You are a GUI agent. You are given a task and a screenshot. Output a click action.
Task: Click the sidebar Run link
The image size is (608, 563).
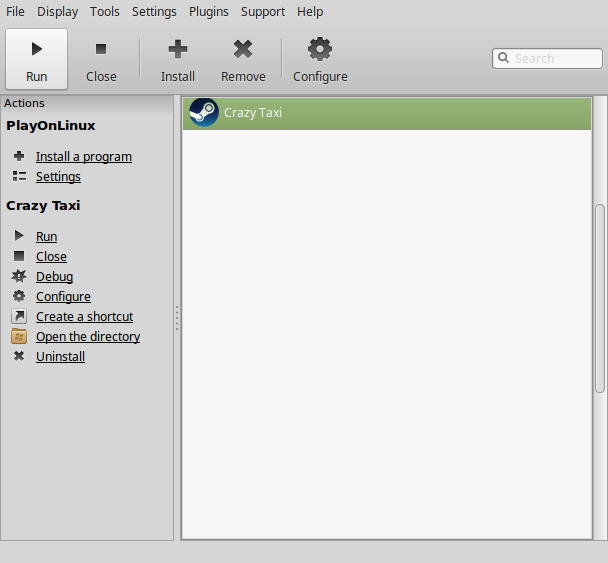[47, 237]
